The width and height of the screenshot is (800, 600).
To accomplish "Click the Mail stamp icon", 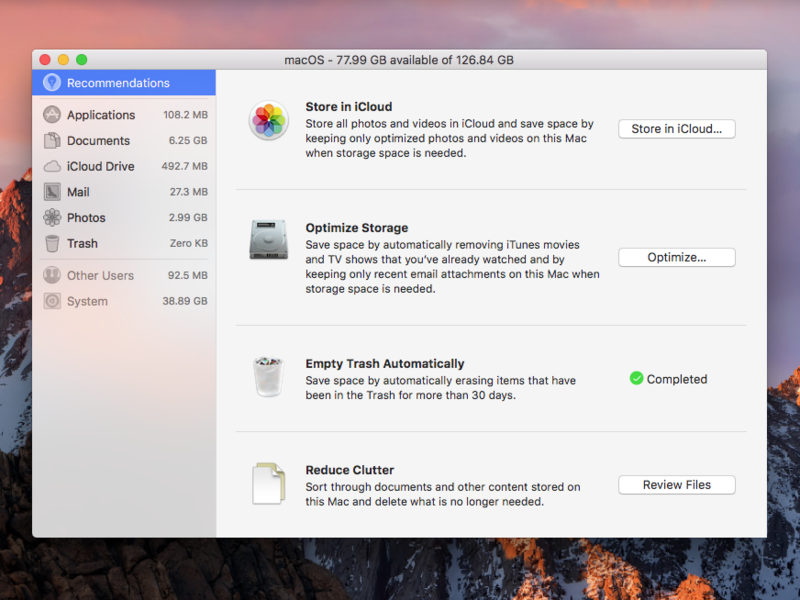I will click(52, 192).
